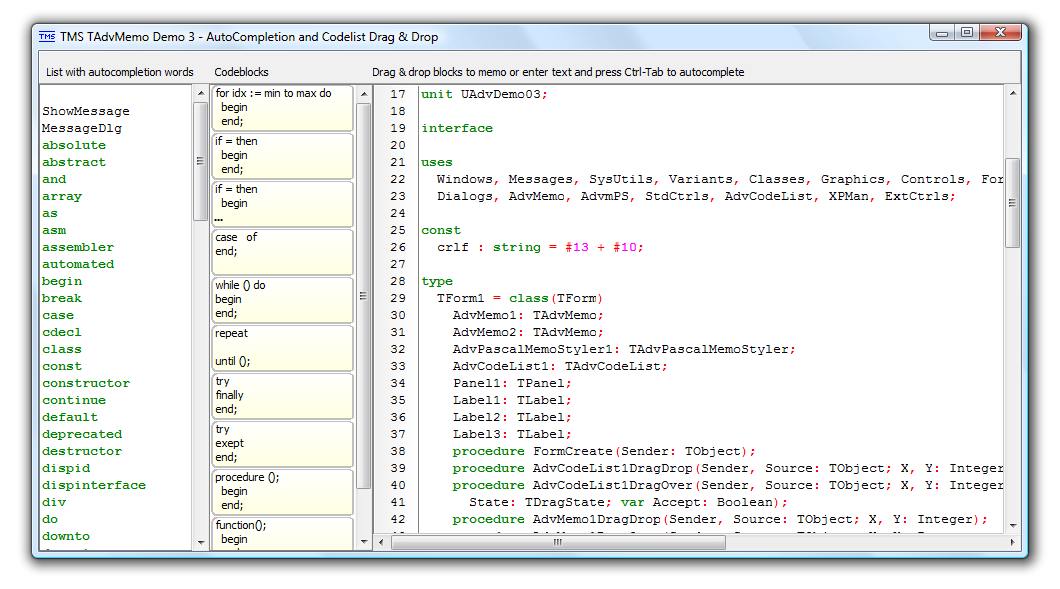Click the autocompletion list scrollbar thumb
Viewport: 1060px width, 589px height.
pos(200,161)
